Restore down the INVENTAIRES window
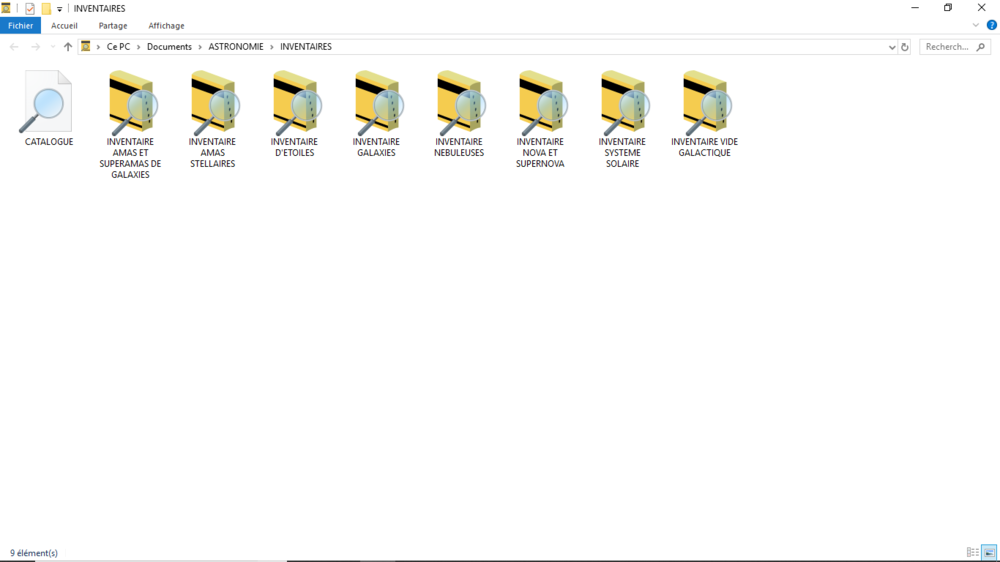This screenshot has height=562, width=1000. tap(948, 8)
